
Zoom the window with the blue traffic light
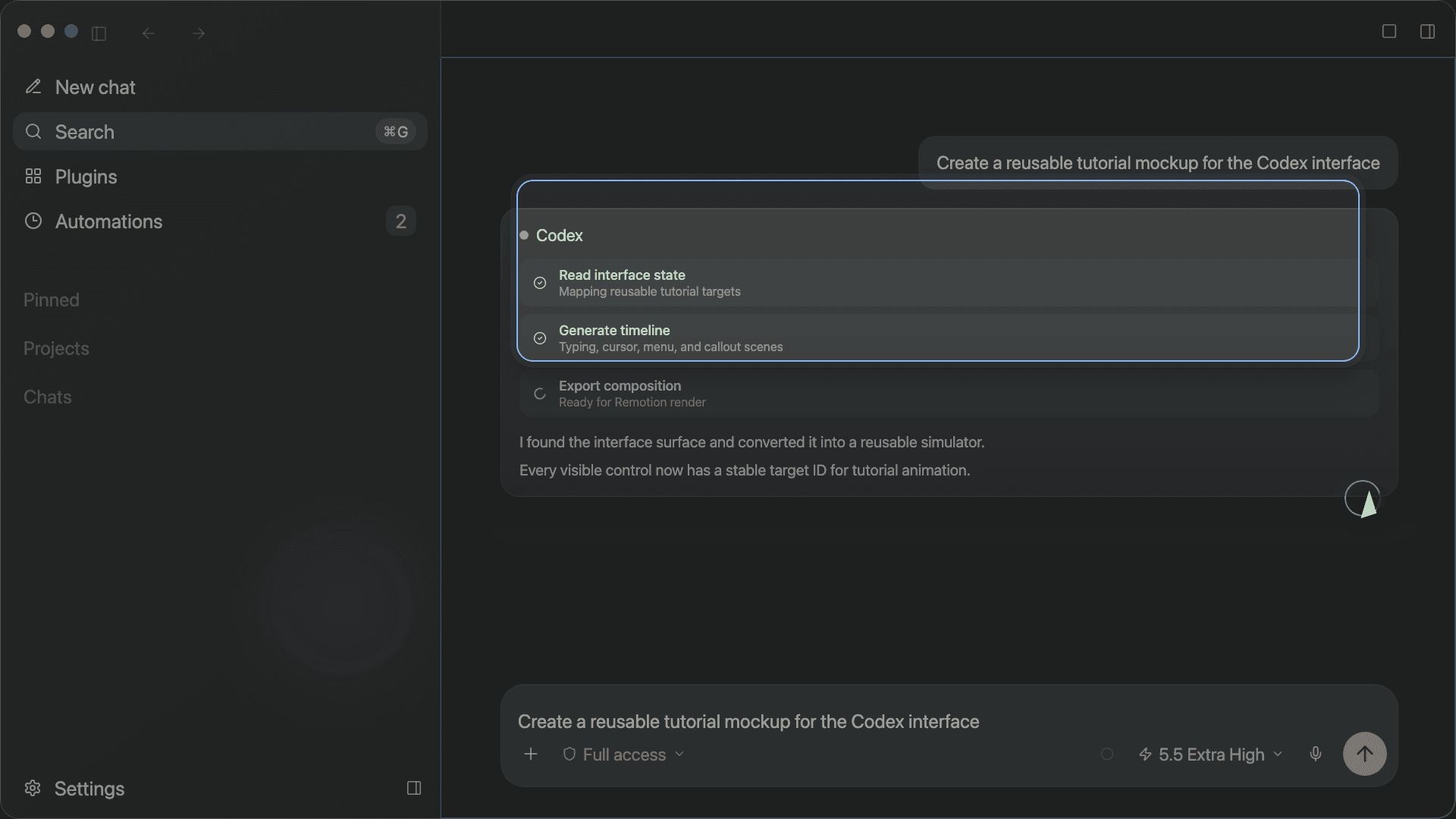click(x=71, y=31)
